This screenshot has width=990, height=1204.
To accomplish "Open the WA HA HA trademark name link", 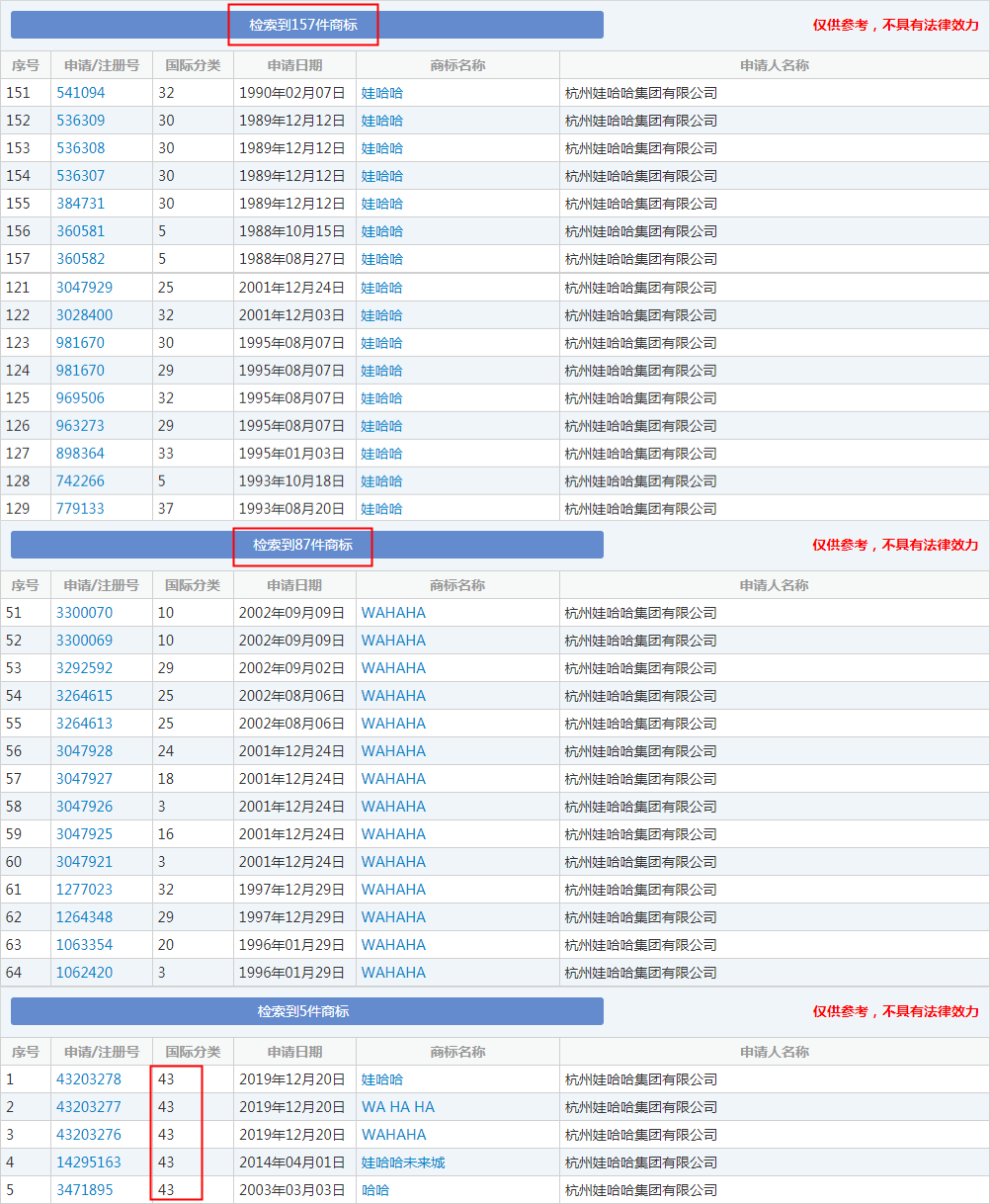I will point(398,1107).
